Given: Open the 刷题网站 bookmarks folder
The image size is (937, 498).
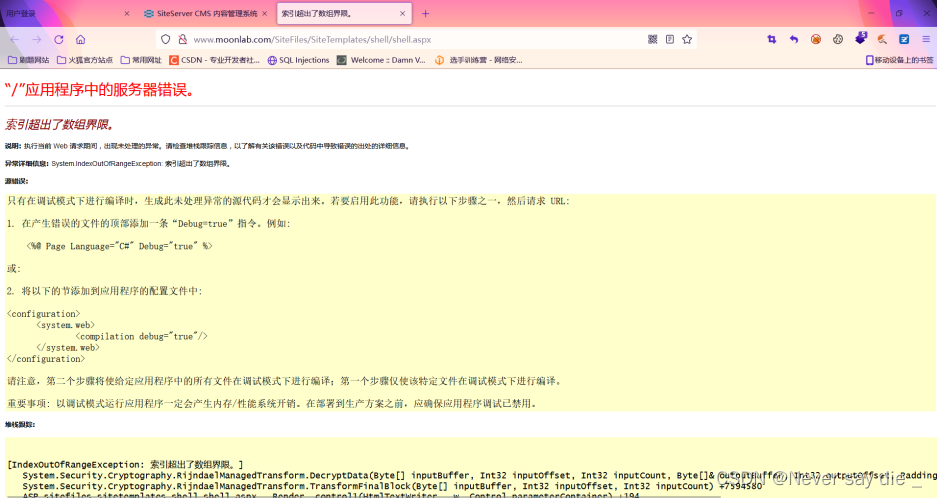Looking at the screenshot, I should [29, 60].
